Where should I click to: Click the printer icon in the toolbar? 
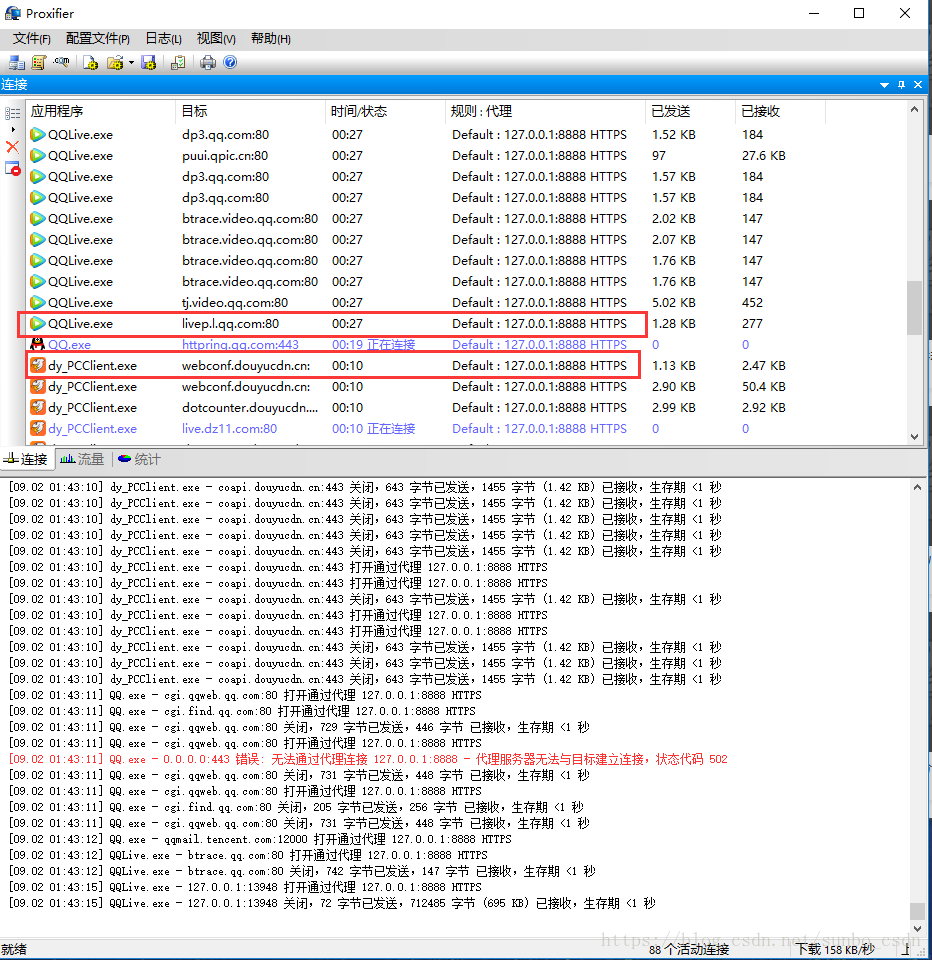click(208, 62)
